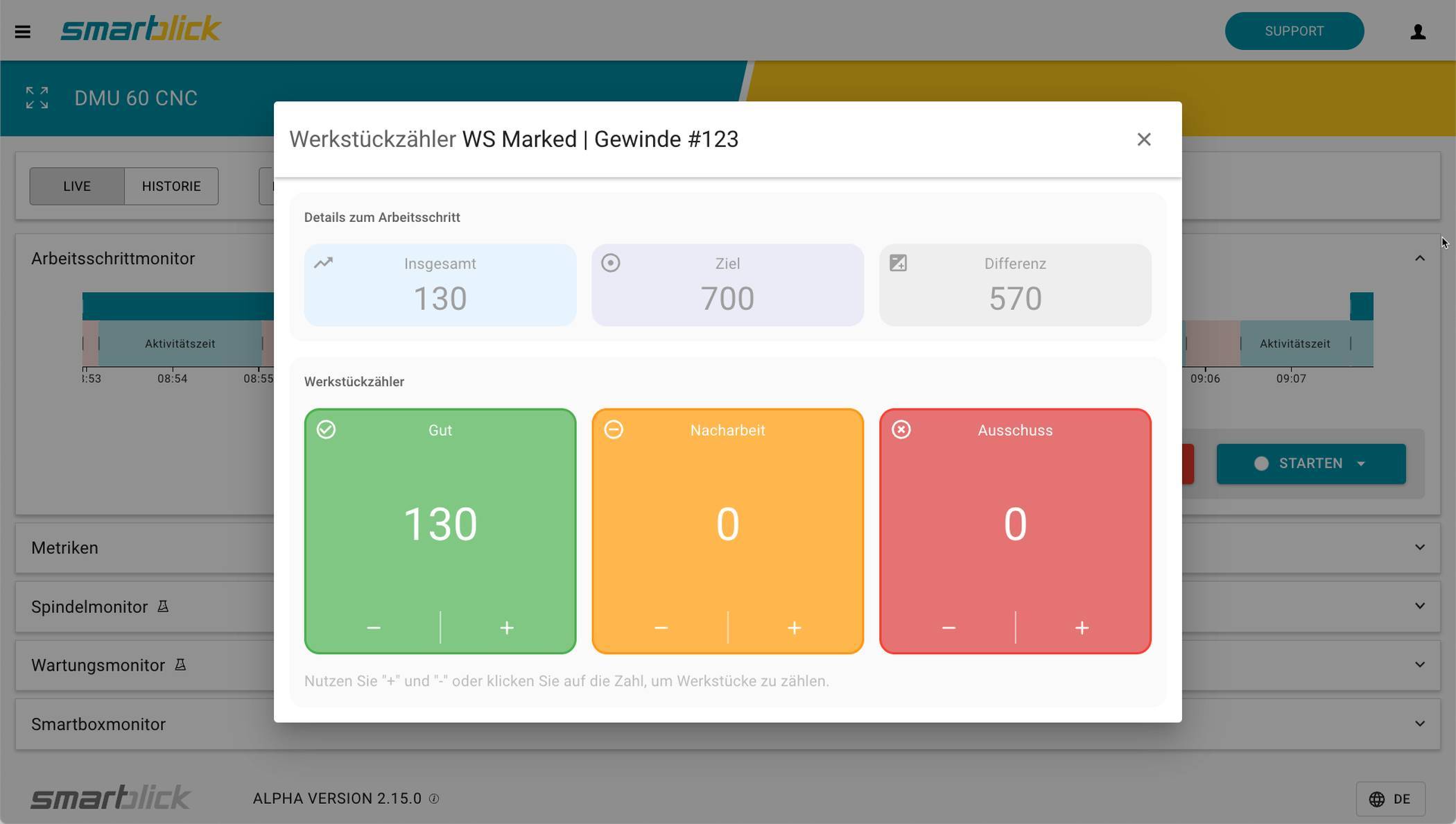Decrease the Nacharbeit count with minus
This screenshot has width=1456, height=824.
coord(661,628)
